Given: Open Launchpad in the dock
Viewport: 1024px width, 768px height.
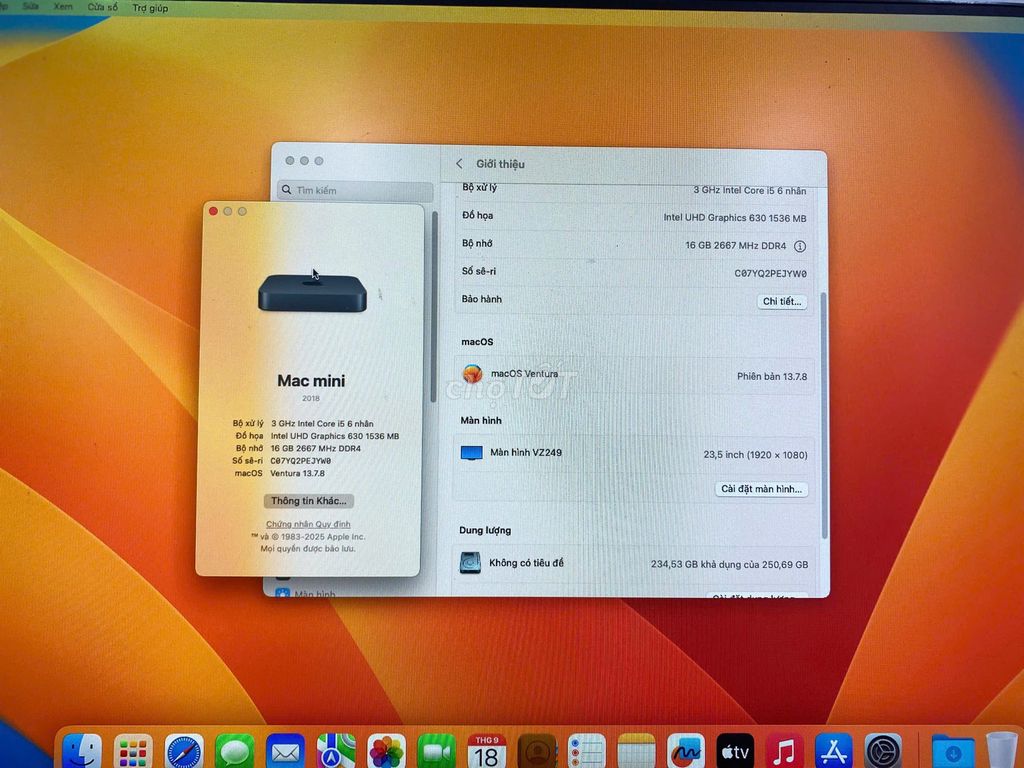Looking at the screenshot, I should (x=133, y=752).
